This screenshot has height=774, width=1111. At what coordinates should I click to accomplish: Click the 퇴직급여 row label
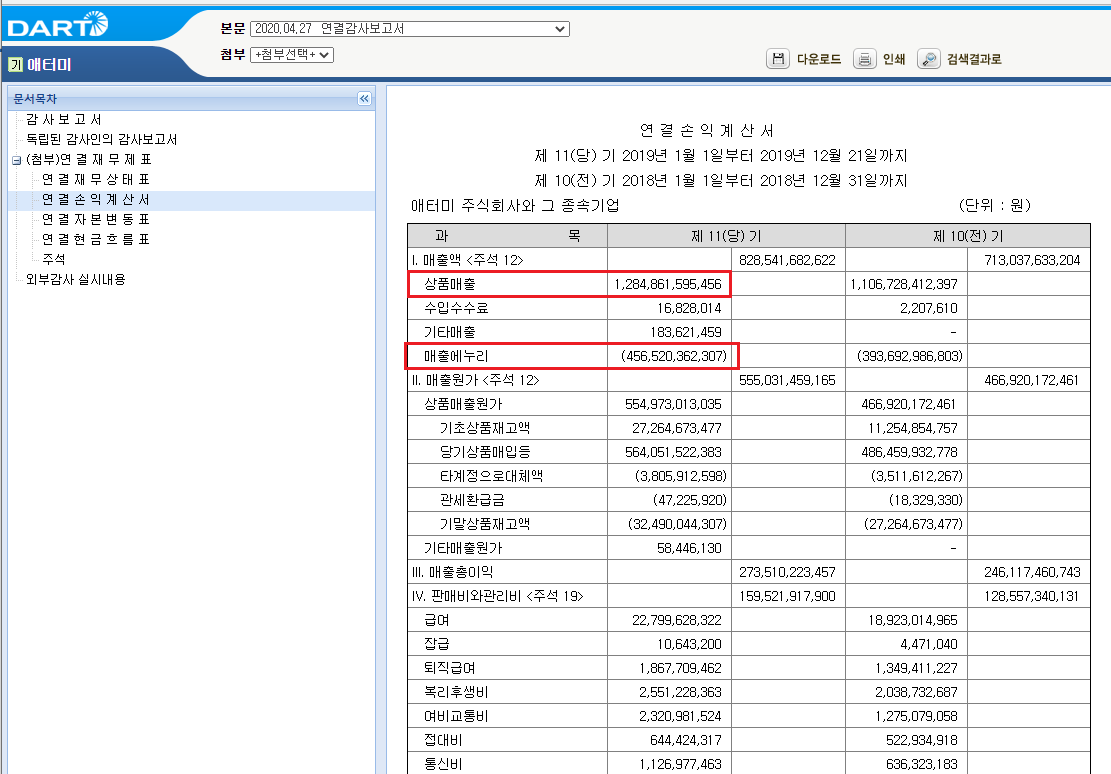tap(450, 668)
